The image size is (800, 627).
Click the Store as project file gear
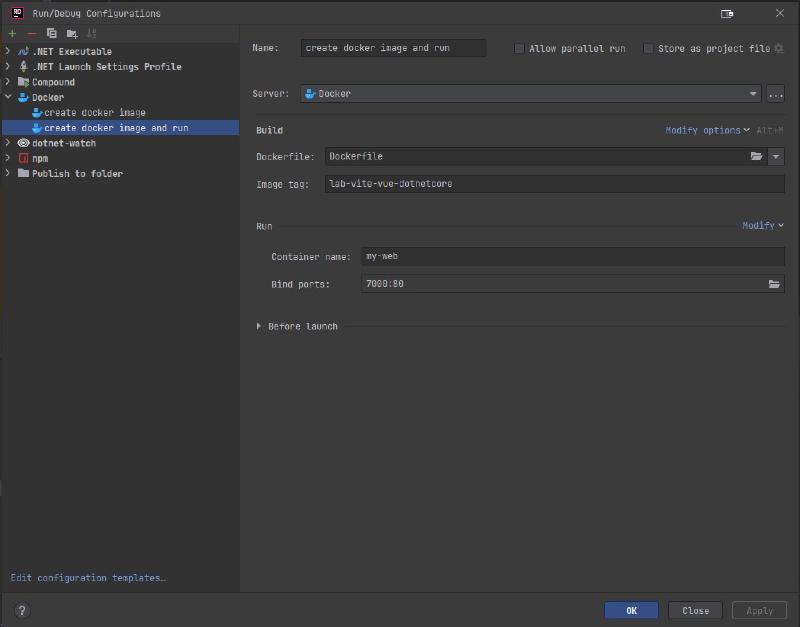click(x=779, y=48)
